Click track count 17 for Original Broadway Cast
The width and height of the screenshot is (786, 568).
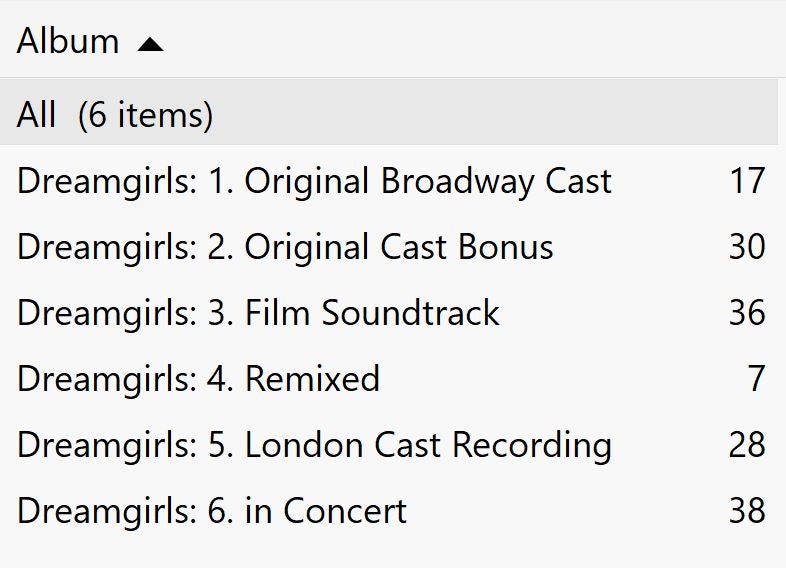point(746,181)
